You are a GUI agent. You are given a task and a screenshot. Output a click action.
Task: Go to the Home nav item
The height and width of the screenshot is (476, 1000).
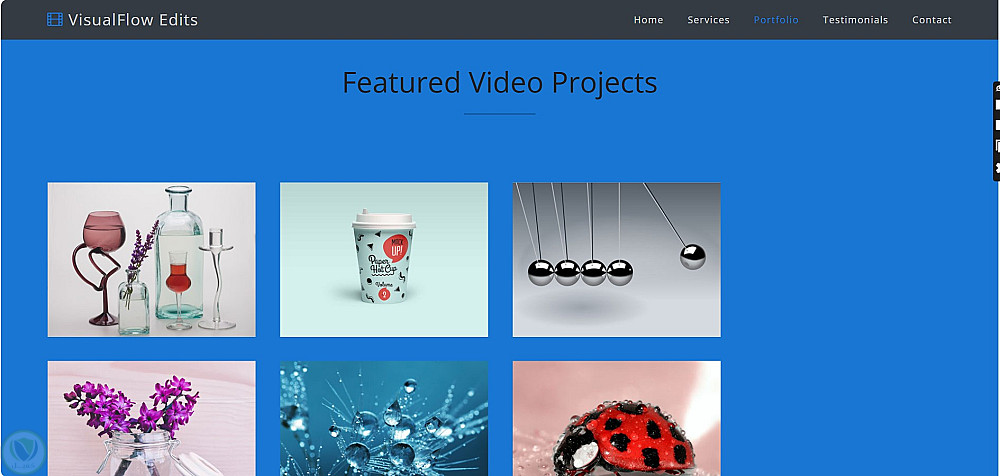click(648, 20)
